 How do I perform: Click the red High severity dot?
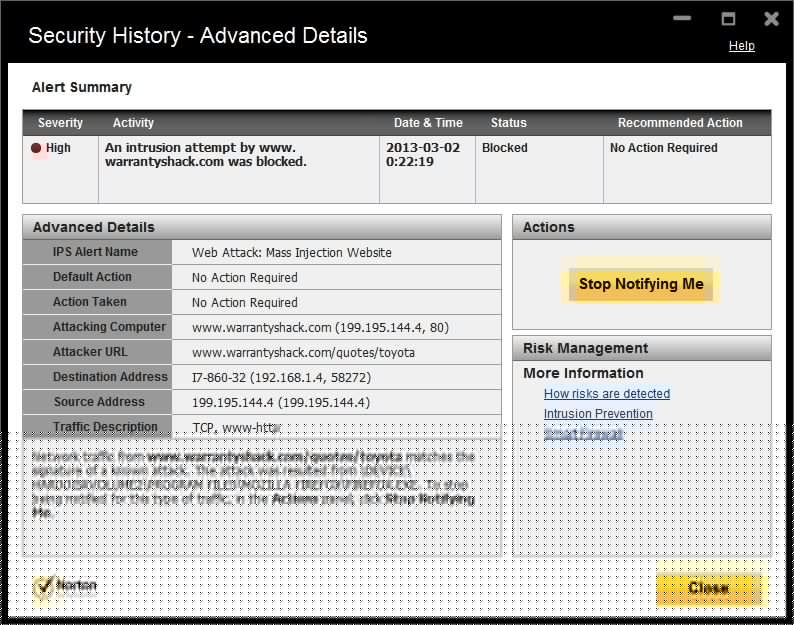(36, 148)
